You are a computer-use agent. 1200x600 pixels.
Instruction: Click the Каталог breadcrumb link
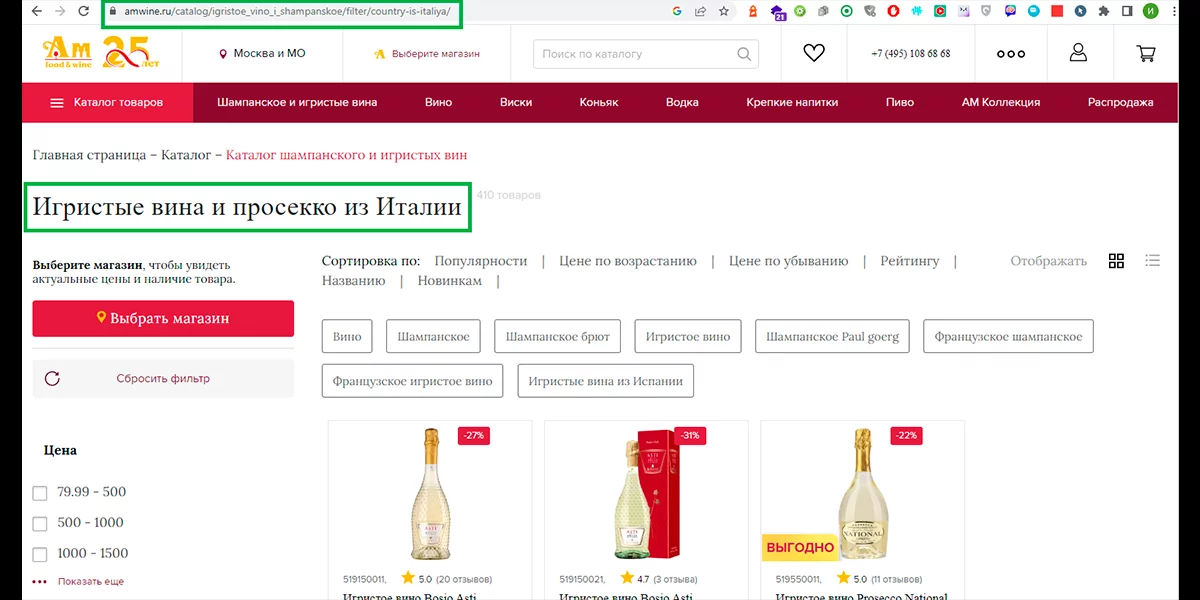click(x=186, y=155)
